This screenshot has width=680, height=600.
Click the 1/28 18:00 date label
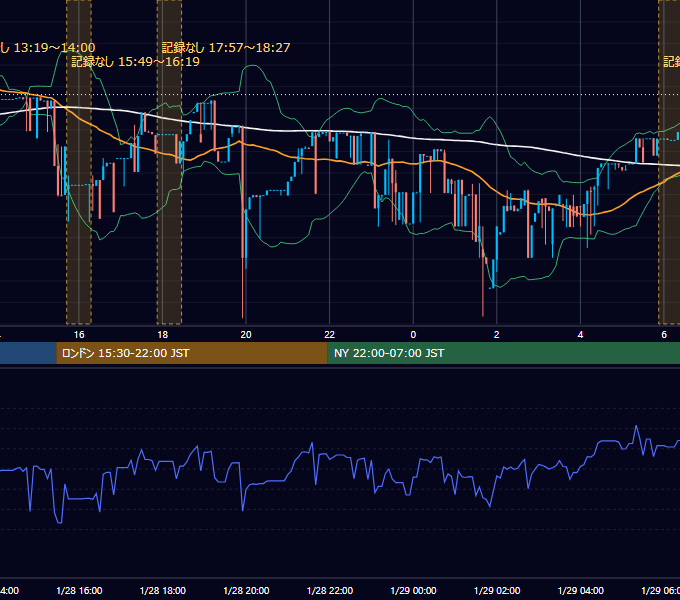[x=163, y=590]
